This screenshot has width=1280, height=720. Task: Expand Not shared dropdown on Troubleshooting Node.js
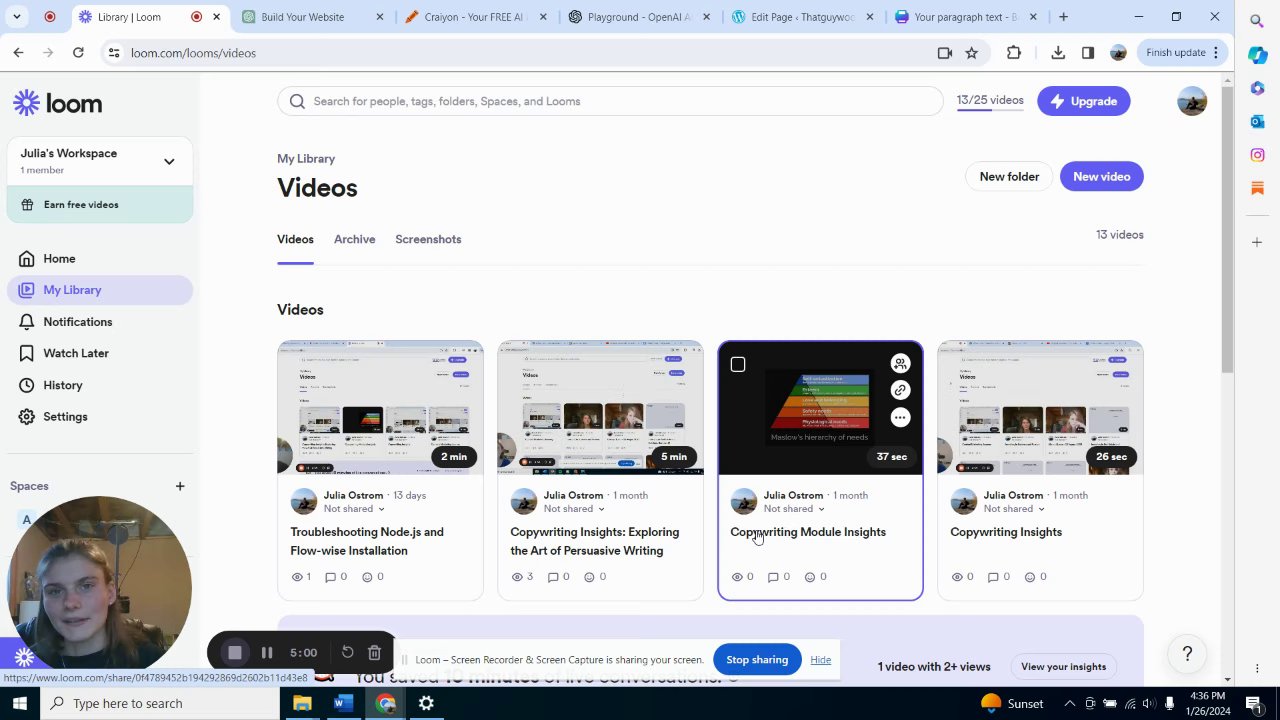(354, 509)
